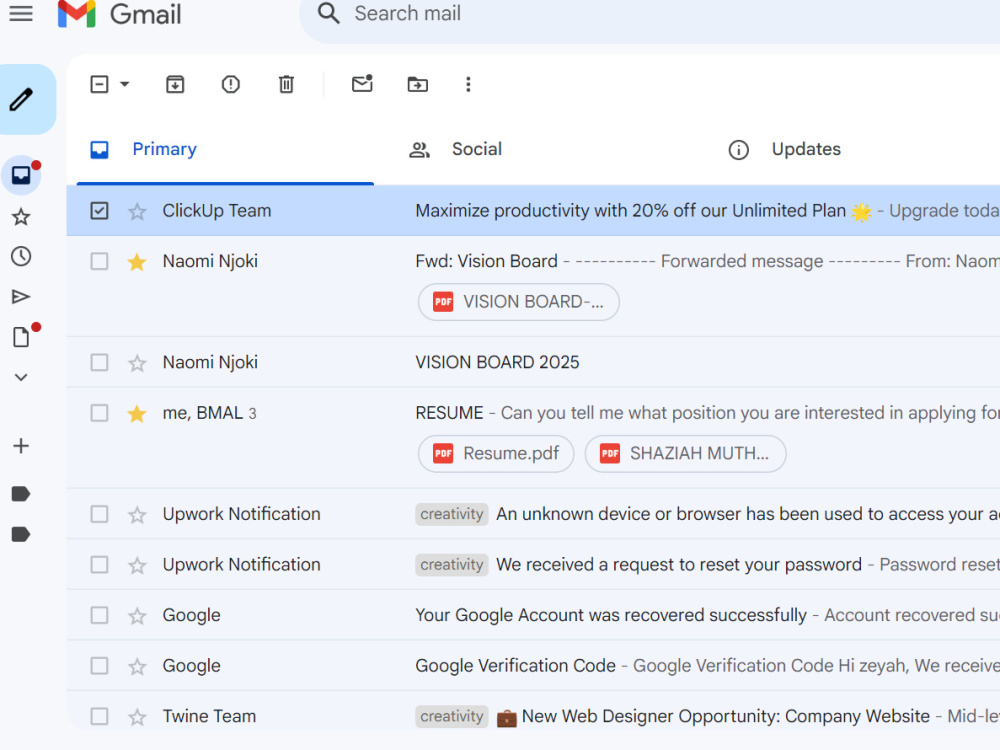
Task: Click the search magnifier icon
Action: click(x=328, y=13)
